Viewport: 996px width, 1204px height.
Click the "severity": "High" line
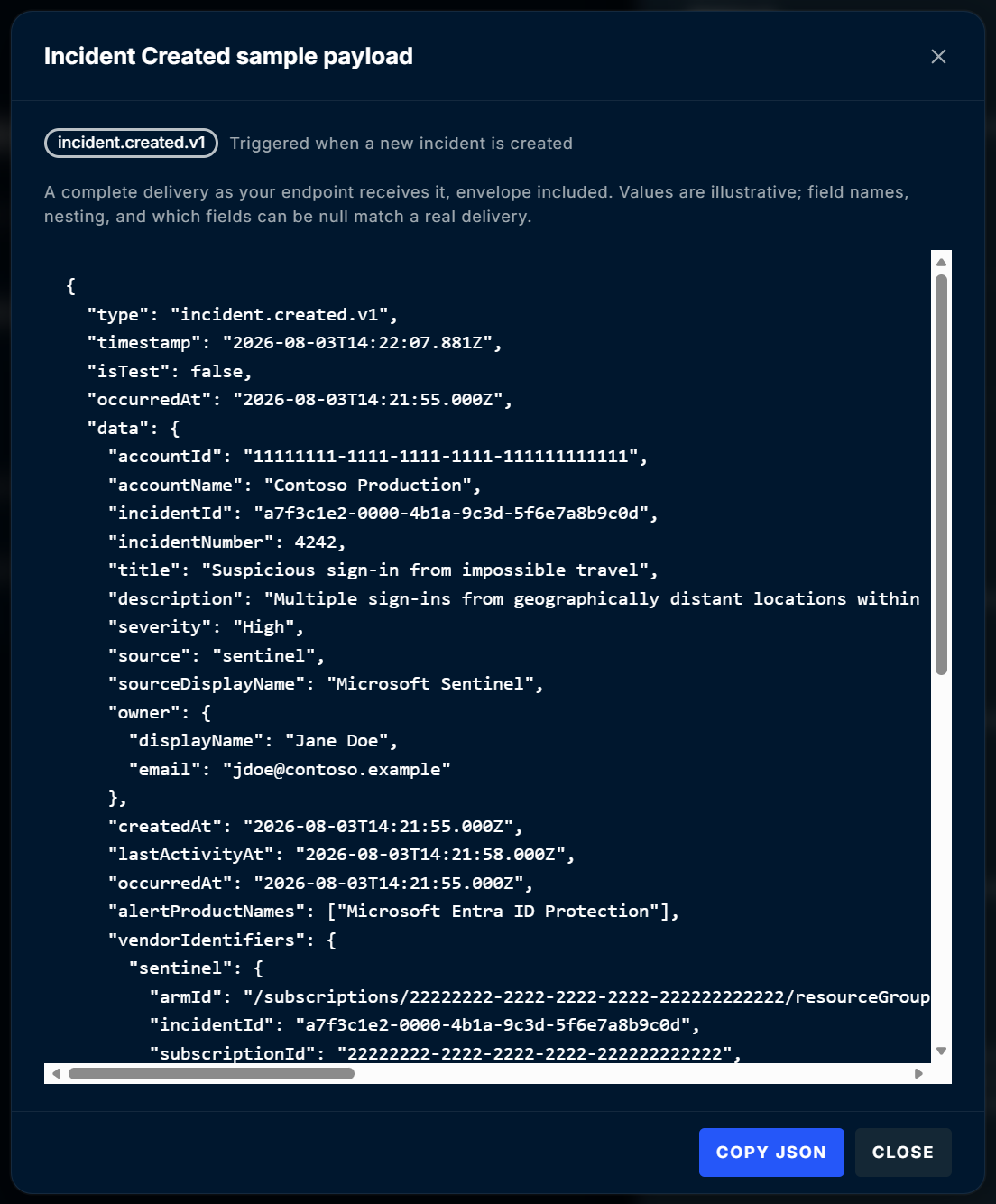(x=206, y=627)
